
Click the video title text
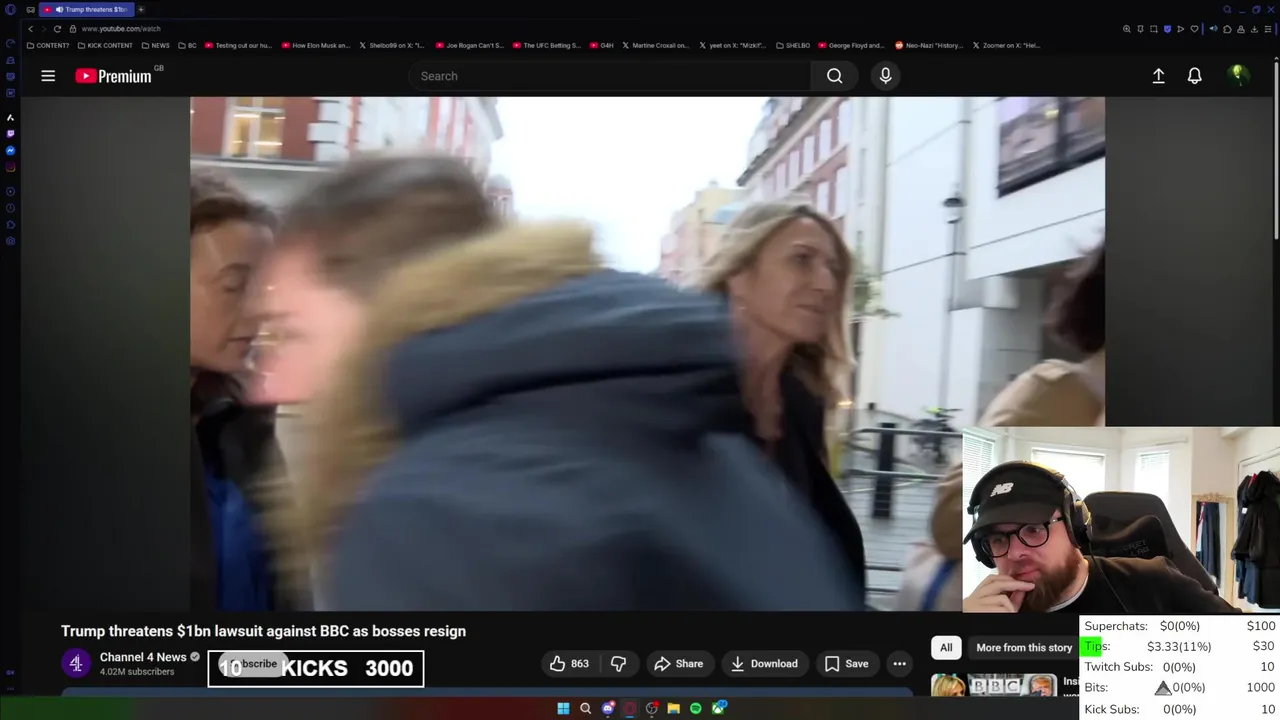coord(263,631)
